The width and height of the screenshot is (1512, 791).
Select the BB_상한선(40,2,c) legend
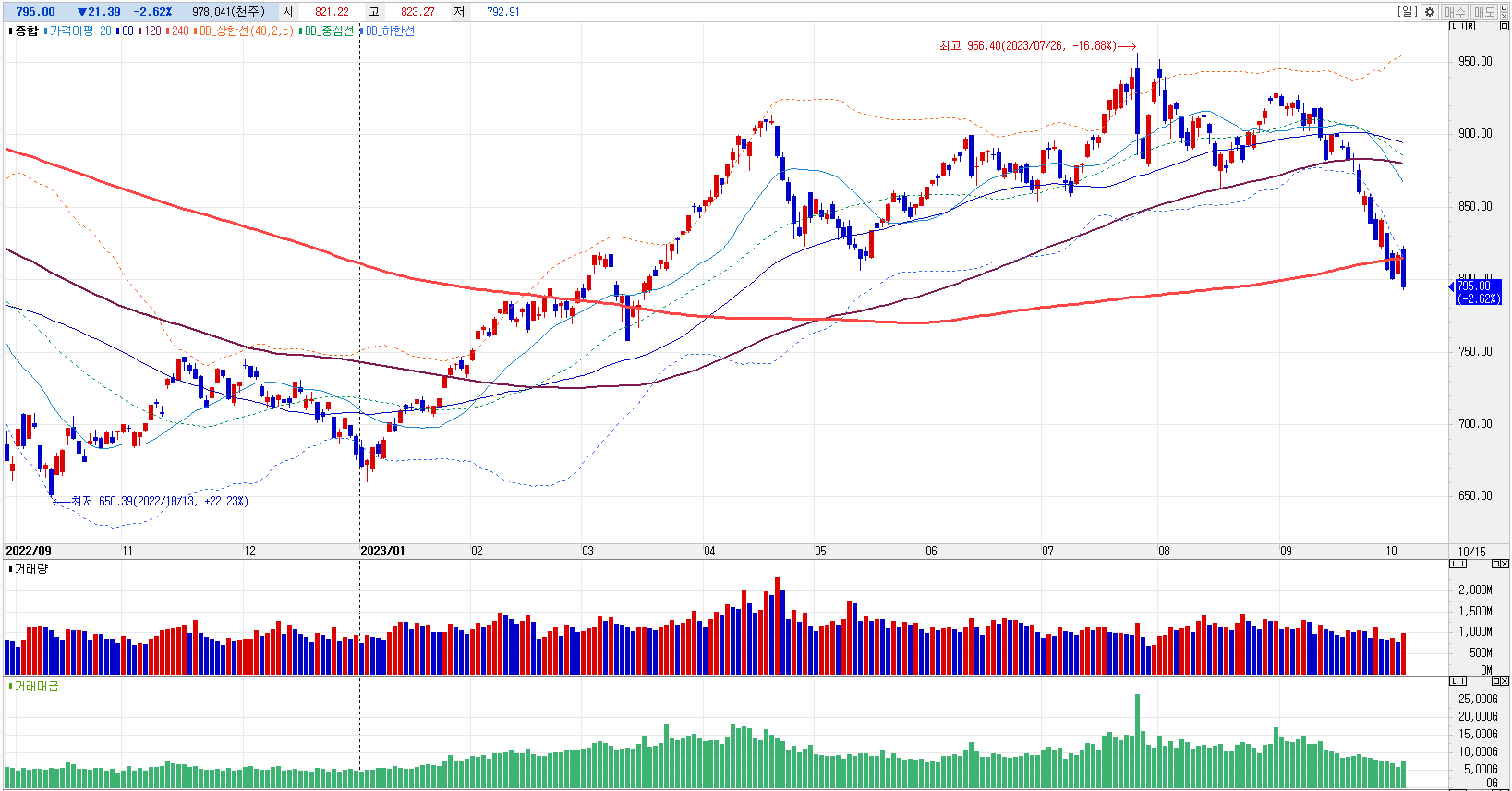coord(246,31)
